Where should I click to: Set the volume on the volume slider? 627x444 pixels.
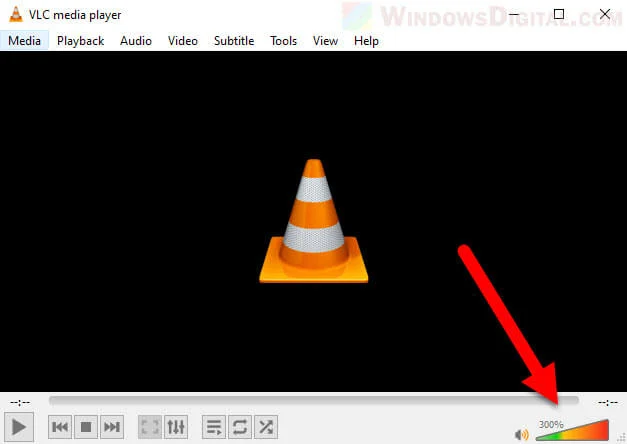click(x=572, y=430)
